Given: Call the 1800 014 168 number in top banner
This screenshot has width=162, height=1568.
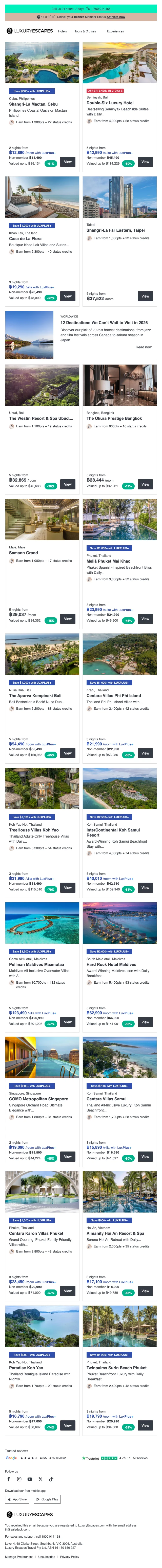Looking at the screenshot, I should pyautogui.click(x=100, y=9).
